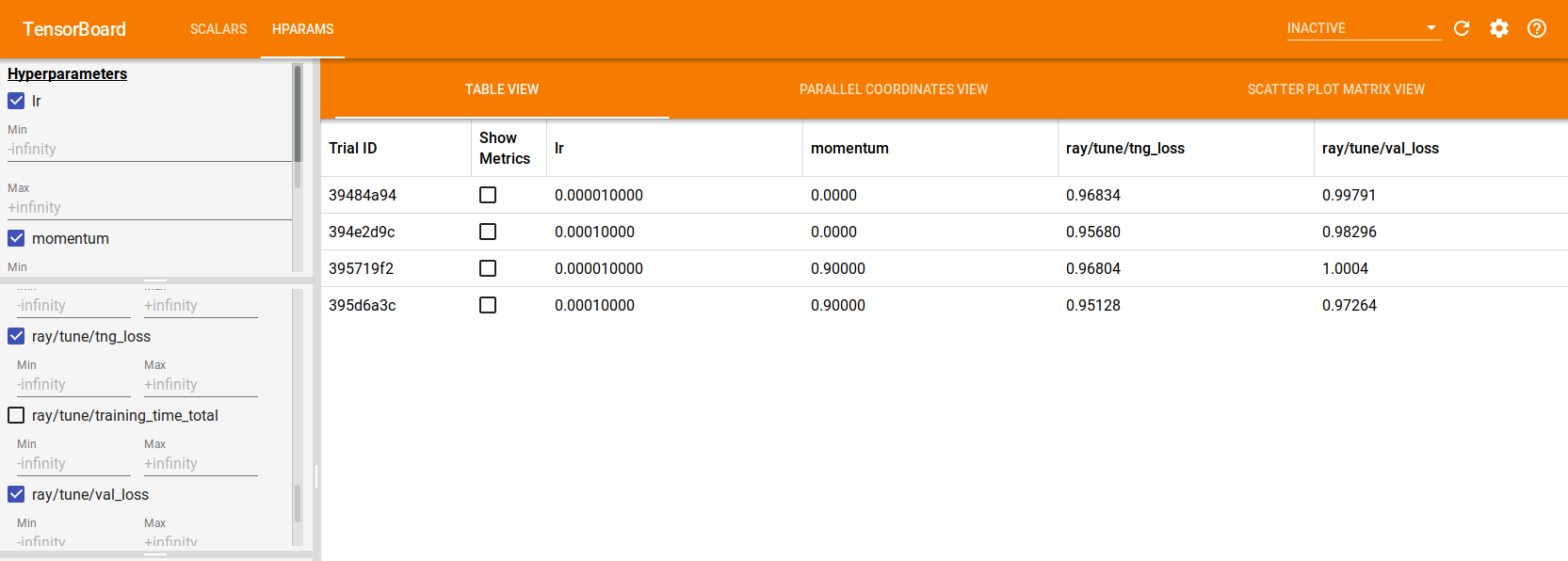Click the ray/tune/tng_loss Max input field
The image size is (1568, 561).
click(x=200, y=385)
